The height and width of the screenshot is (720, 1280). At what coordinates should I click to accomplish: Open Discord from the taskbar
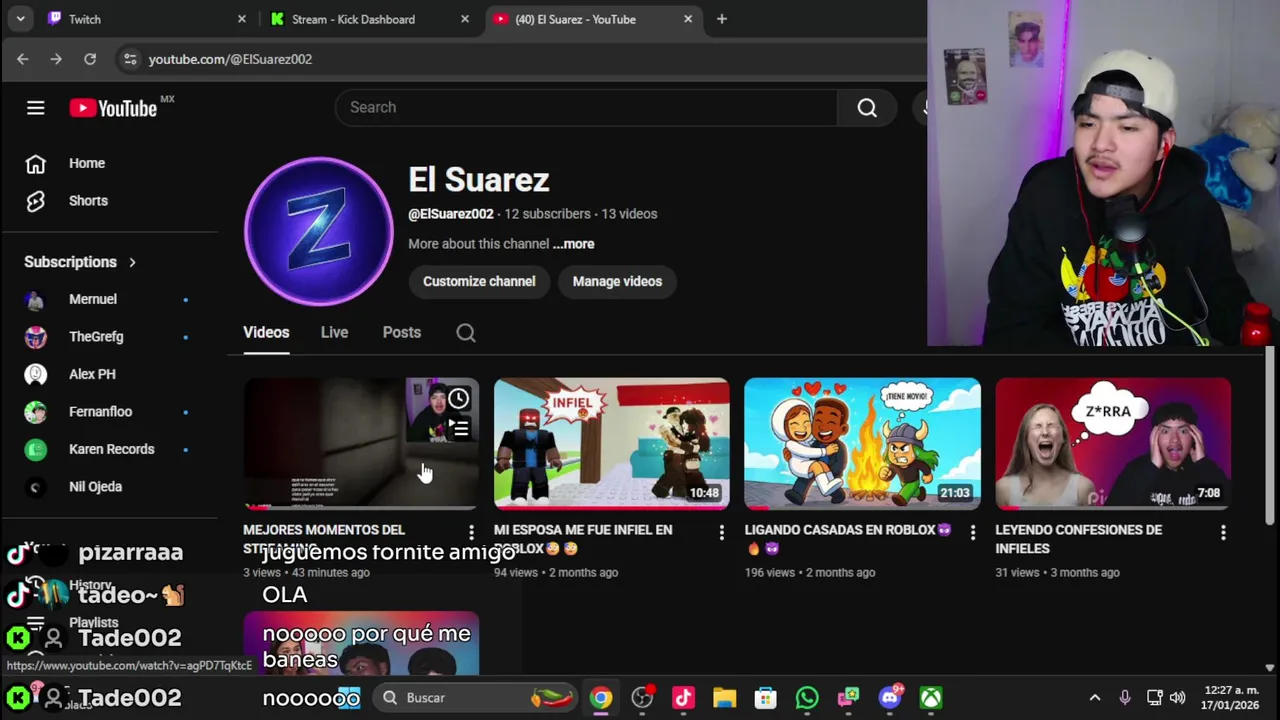click(890, 698)
